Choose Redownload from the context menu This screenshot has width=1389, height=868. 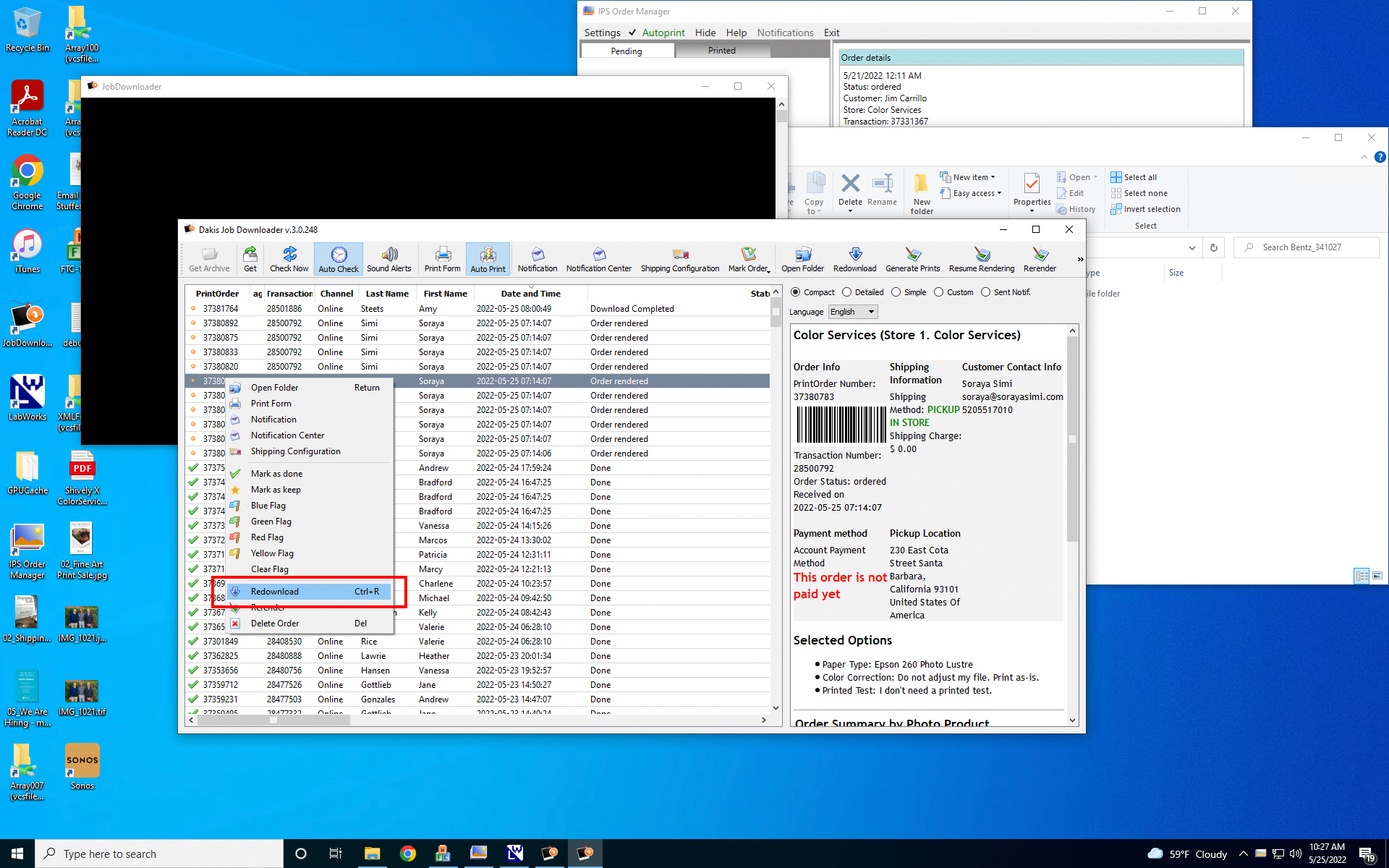(275, 592)
